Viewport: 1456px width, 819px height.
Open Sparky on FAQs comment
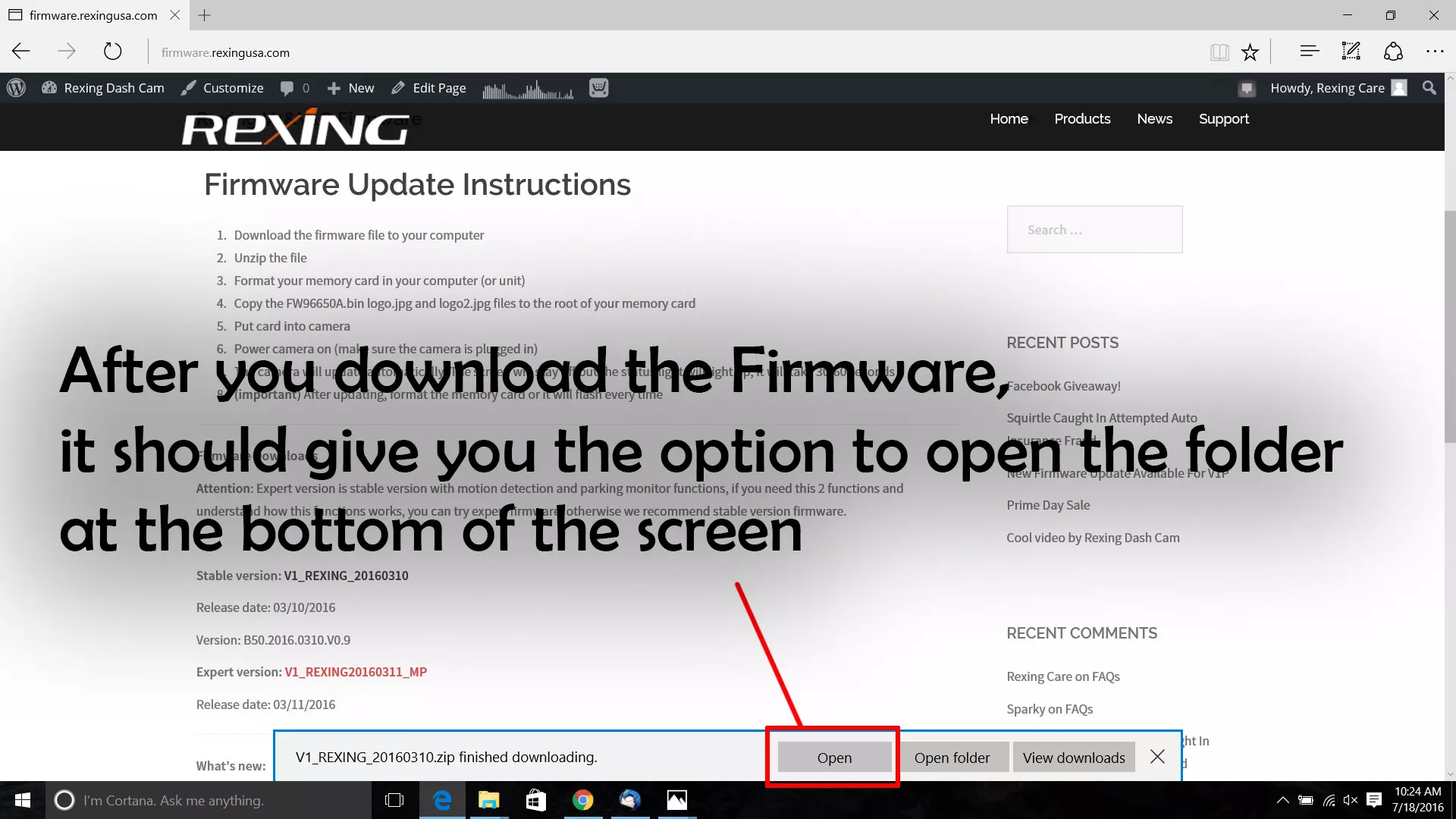[1050, 709]
